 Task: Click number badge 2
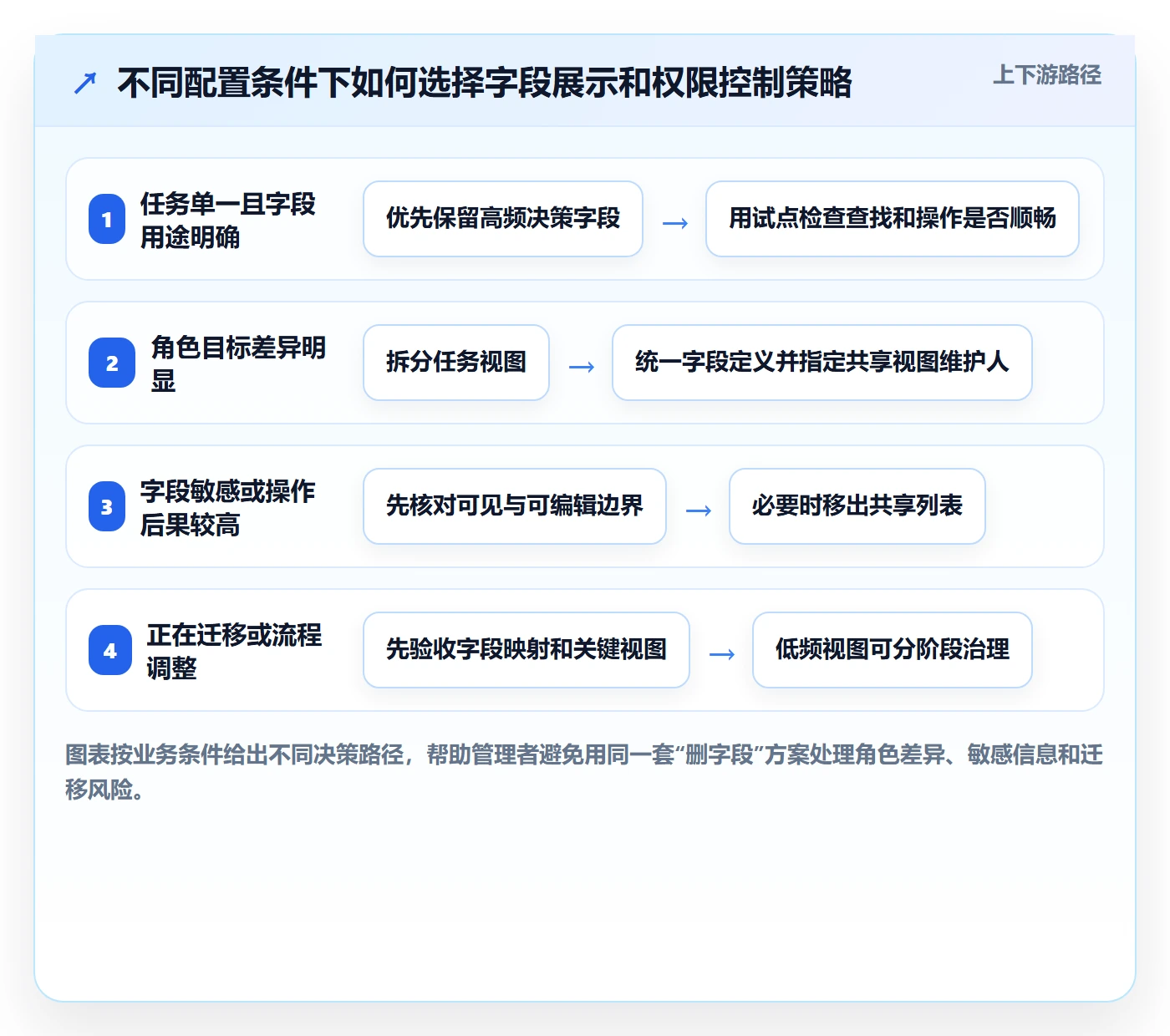pyautogui.click(x=112, y=363)
